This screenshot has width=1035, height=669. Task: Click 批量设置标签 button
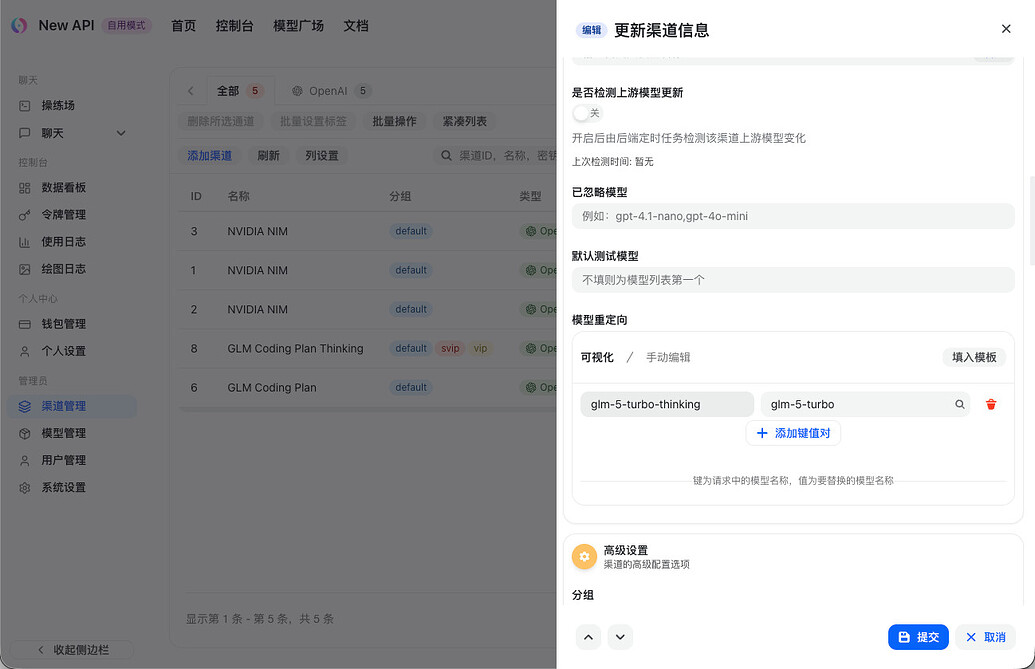313,121
